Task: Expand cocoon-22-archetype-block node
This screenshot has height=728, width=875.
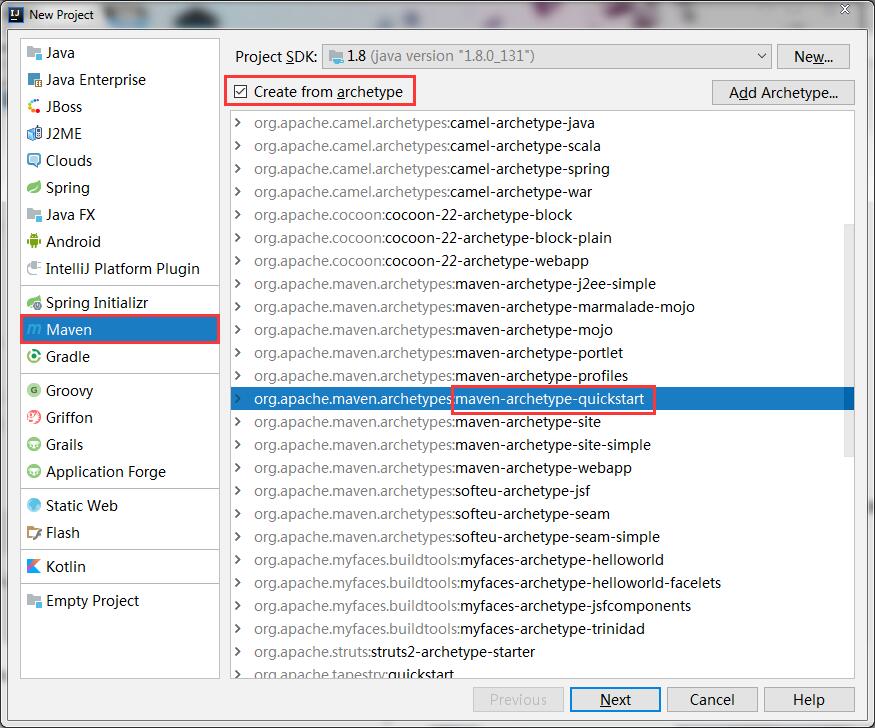Action: coord(238,214)
